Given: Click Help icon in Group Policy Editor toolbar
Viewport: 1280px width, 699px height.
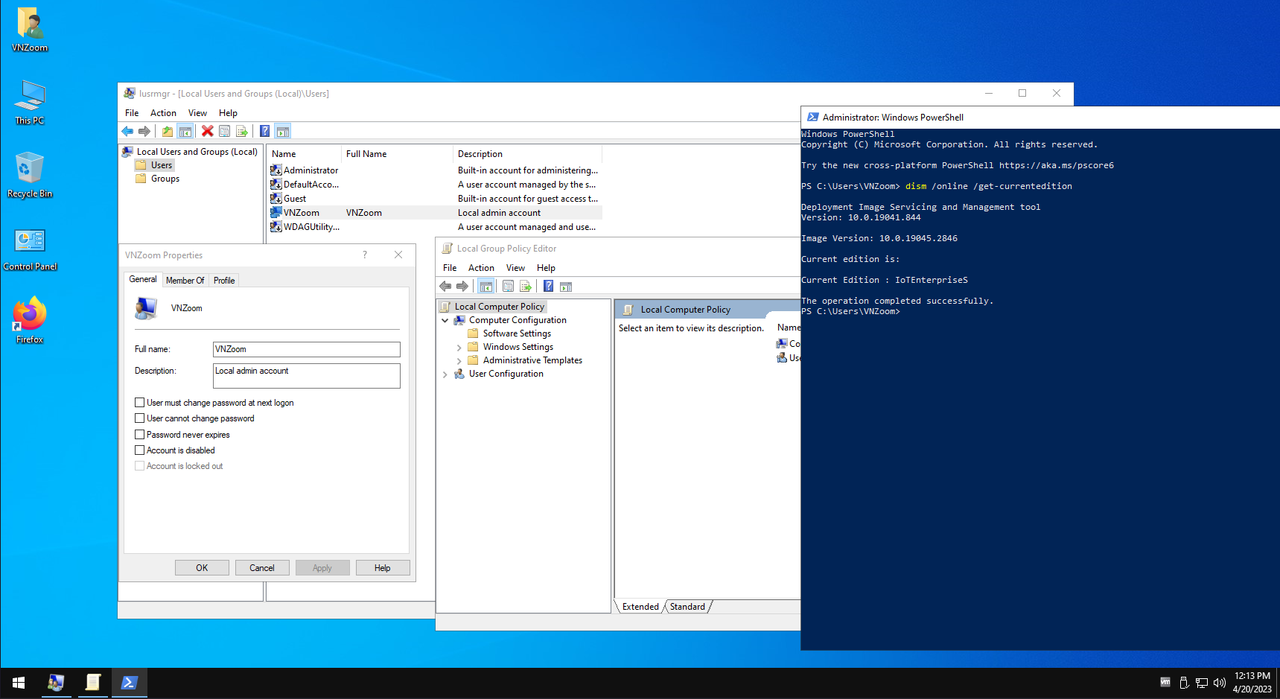Looking at the screenshot, I should pyautogui.click(x=548, y=286).
